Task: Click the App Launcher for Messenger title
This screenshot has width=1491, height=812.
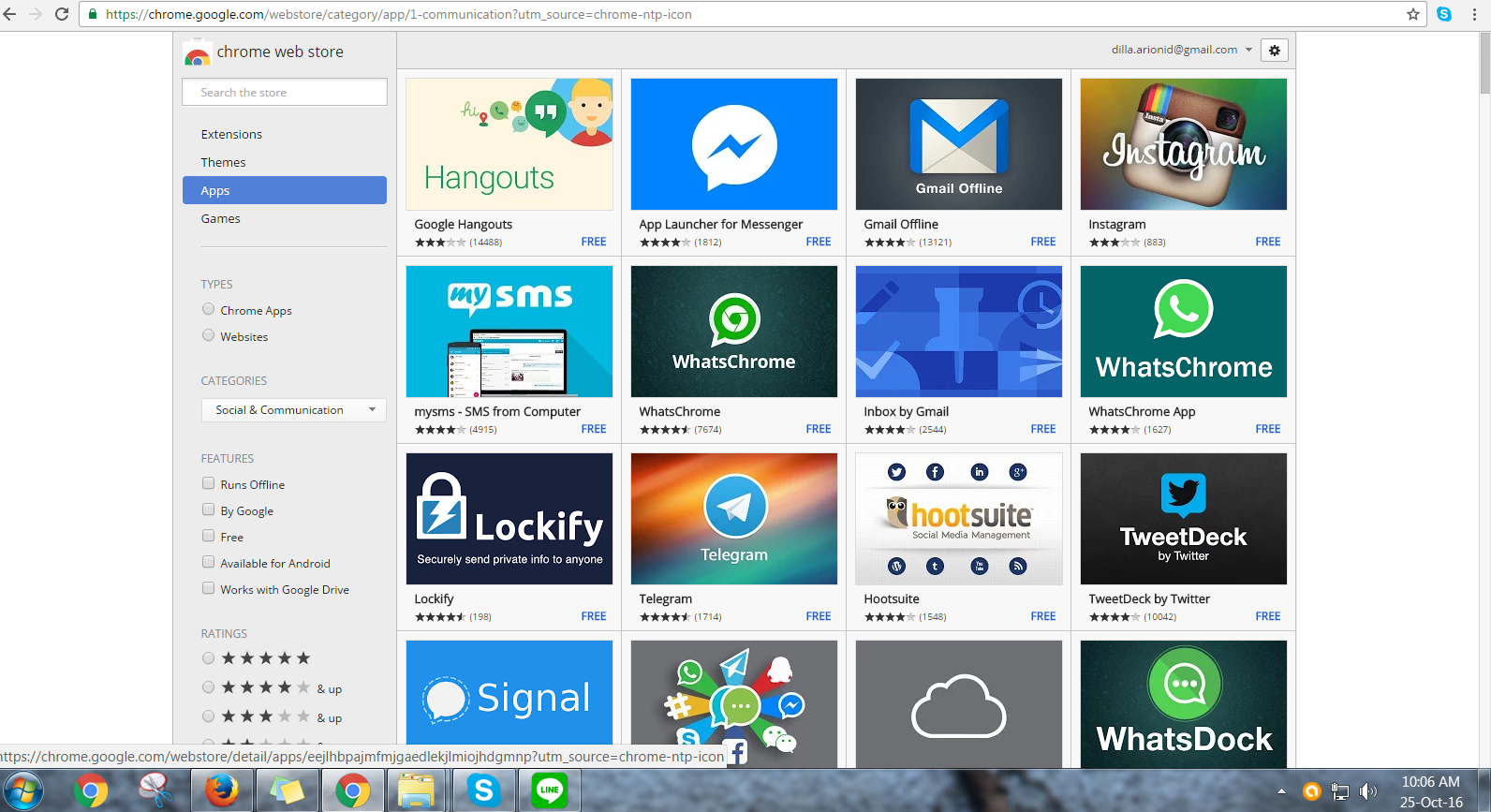Action: click(x=721, y=224)
